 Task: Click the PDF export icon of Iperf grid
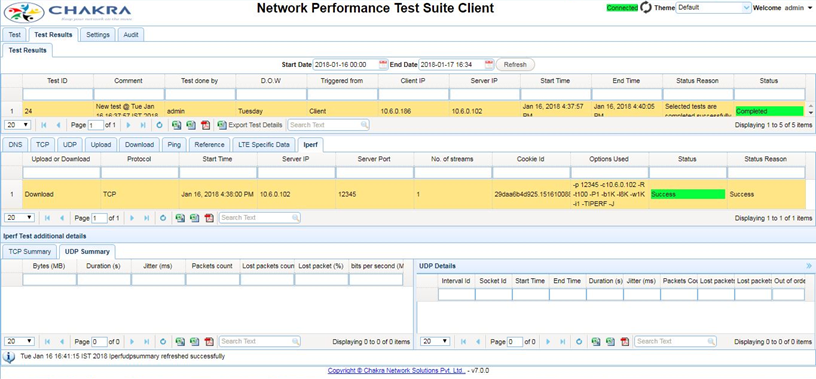pyautogui.click(x=209, y=218)
